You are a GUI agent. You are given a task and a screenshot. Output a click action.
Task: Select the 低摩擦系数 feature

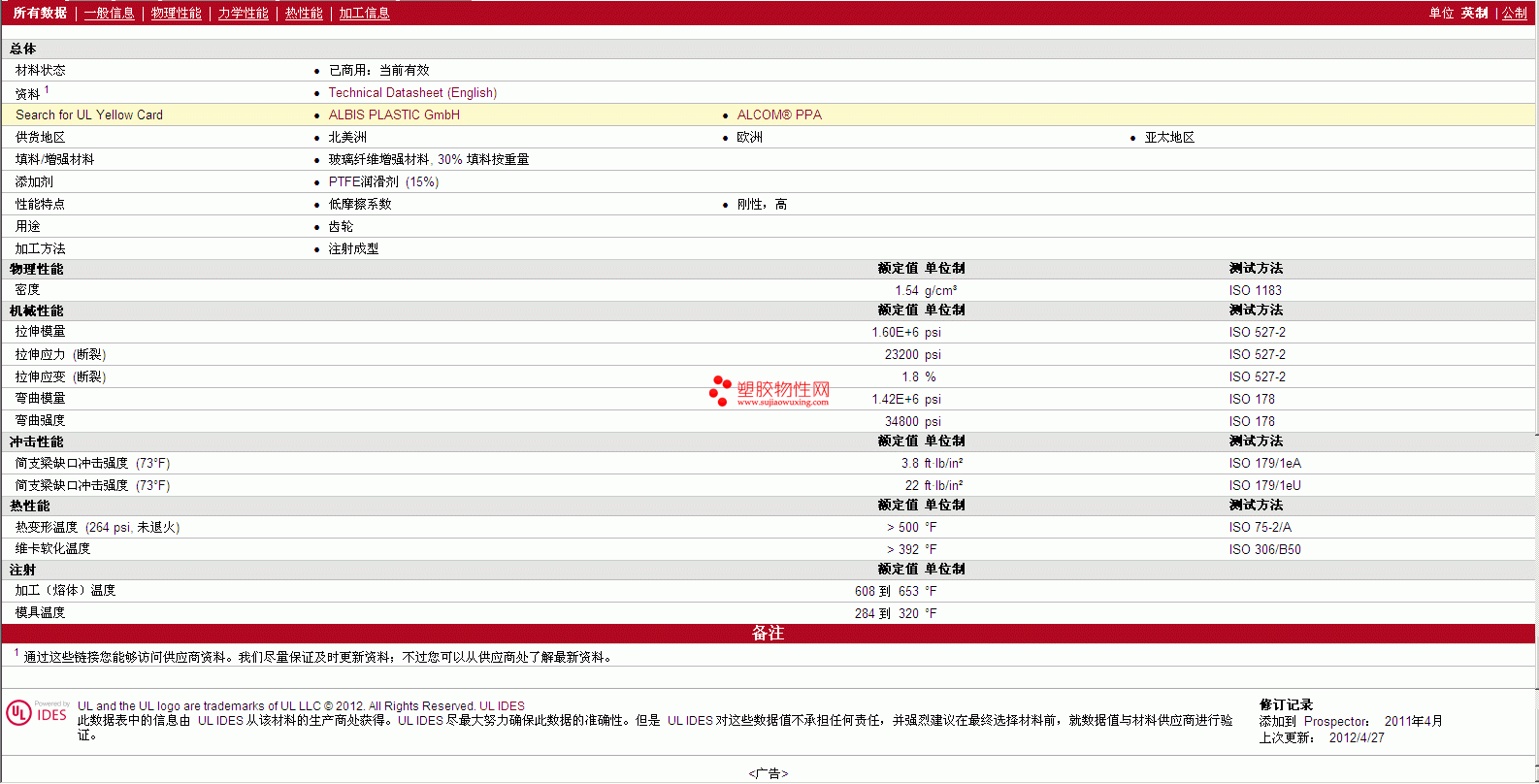(x=360, y=204)
